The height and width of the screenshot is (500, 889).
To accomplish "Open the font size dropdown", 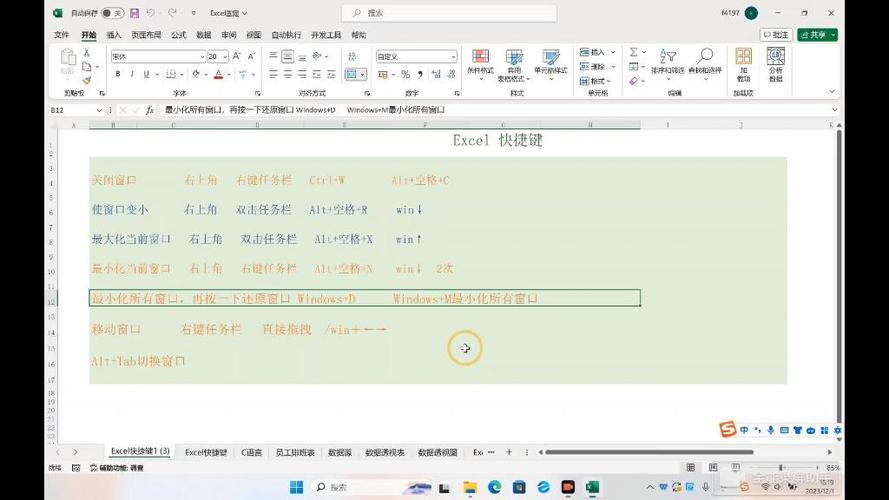I will click(225, 57).
